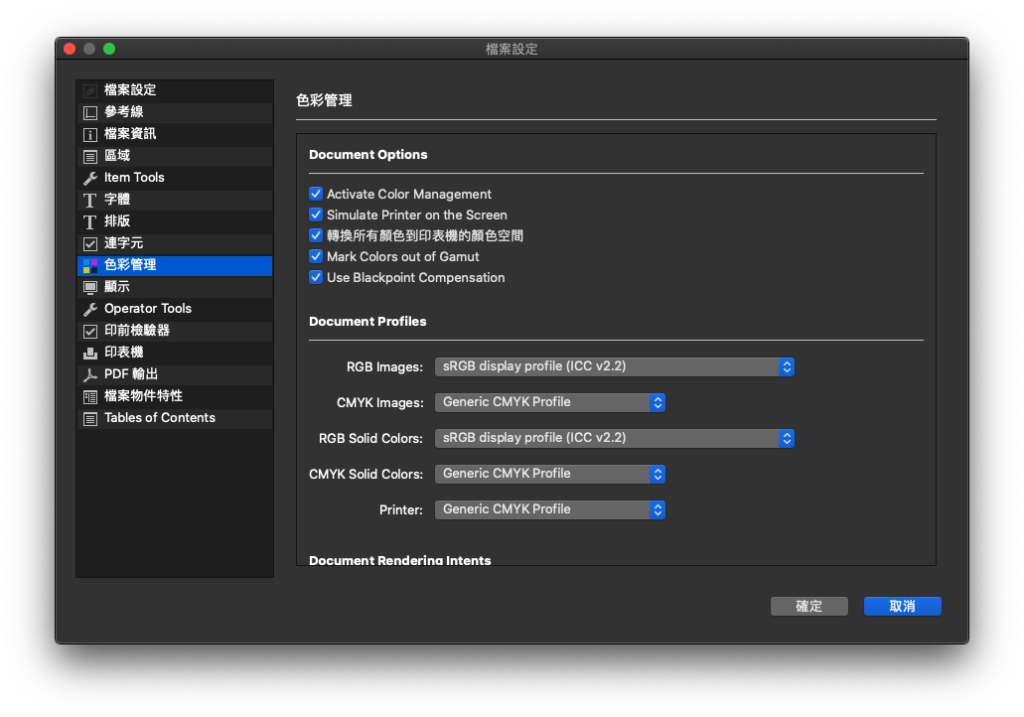1024x717 pixels.
Task: Open the 顯示 settings section
Action: click(x=175, y=287)
